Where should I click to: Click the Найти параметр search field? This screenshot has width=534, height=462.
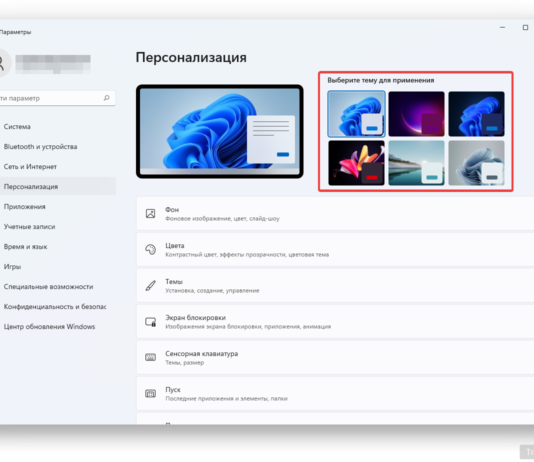point(57,98)
